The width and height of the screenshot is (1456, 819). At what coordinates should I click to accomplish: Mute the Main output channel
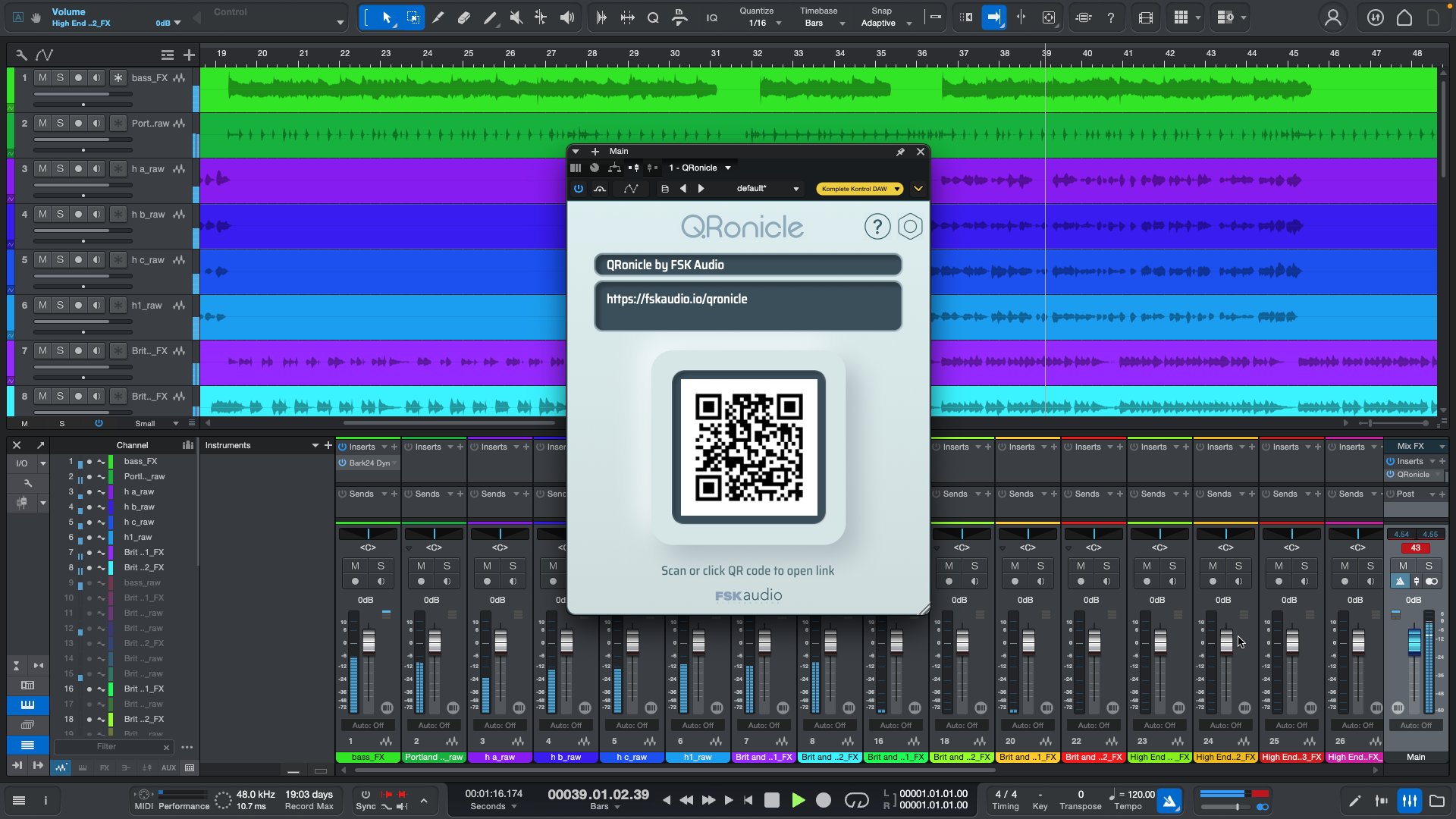click(1403, 566)
